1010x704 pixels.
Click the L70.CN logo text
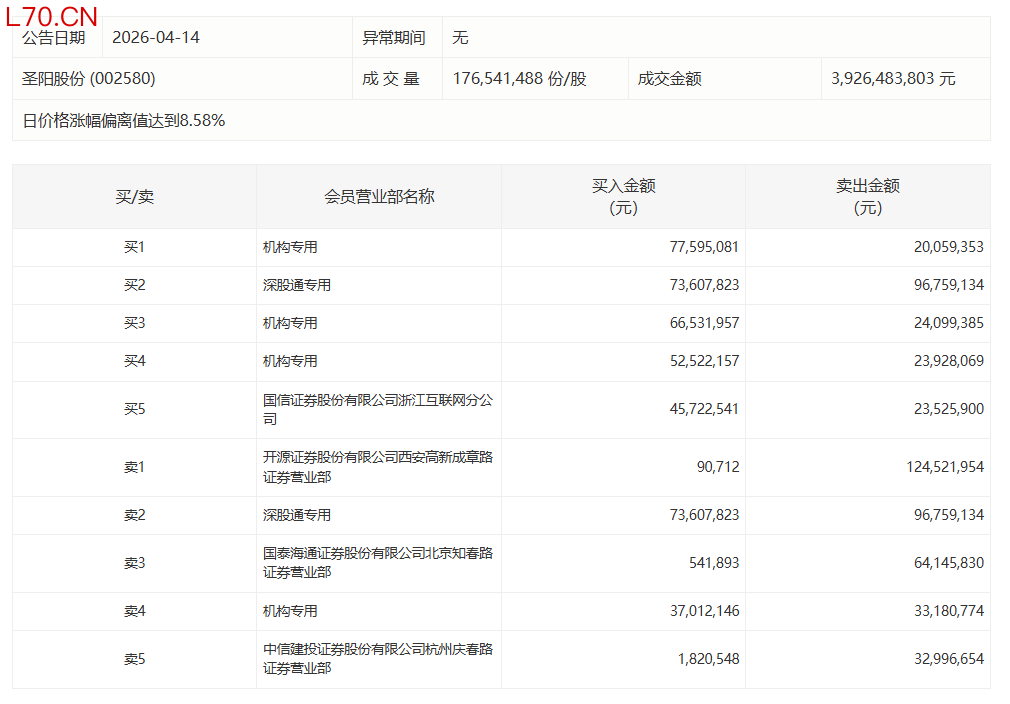(x=52, y=16)
